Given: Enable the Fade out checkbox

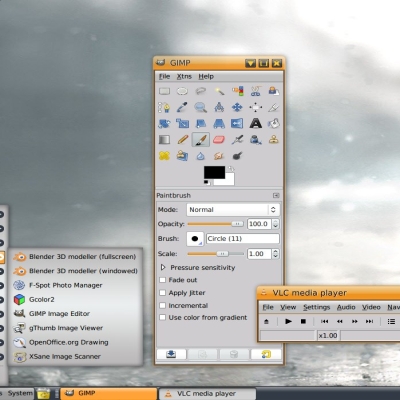Looking at the screenshot, I should [163, 280].
